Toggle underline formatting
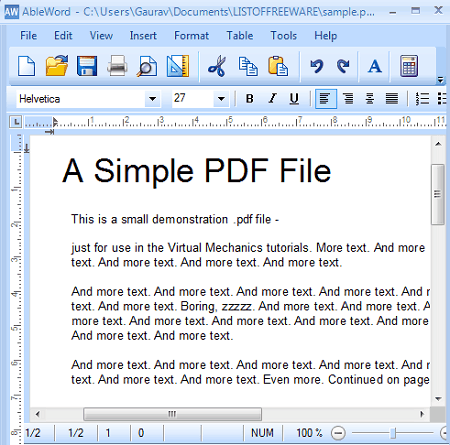Screen dimensions: 450x445 (294, 99)
